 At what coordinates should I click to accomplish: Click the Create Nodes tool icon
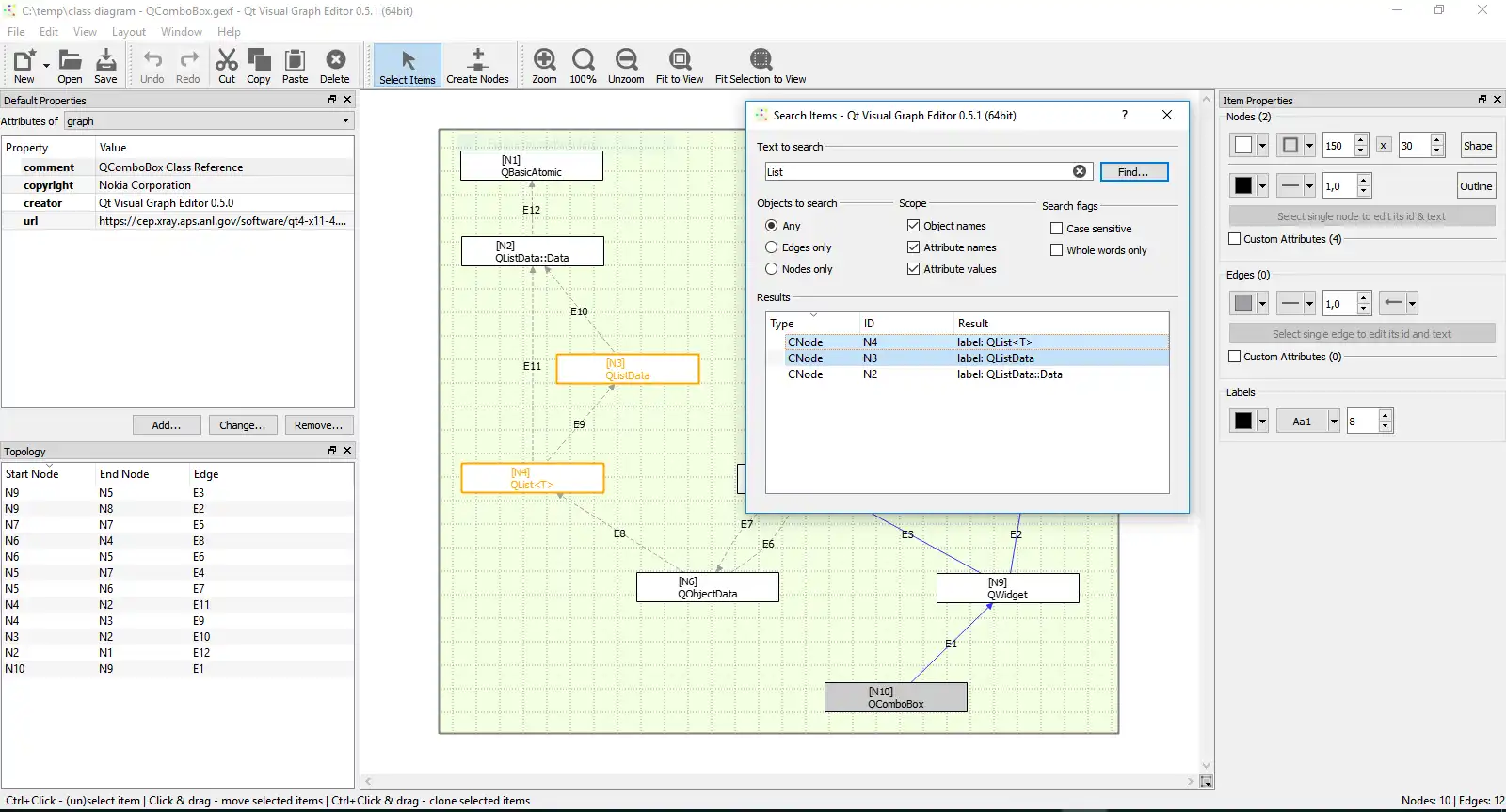click(477, 60)
